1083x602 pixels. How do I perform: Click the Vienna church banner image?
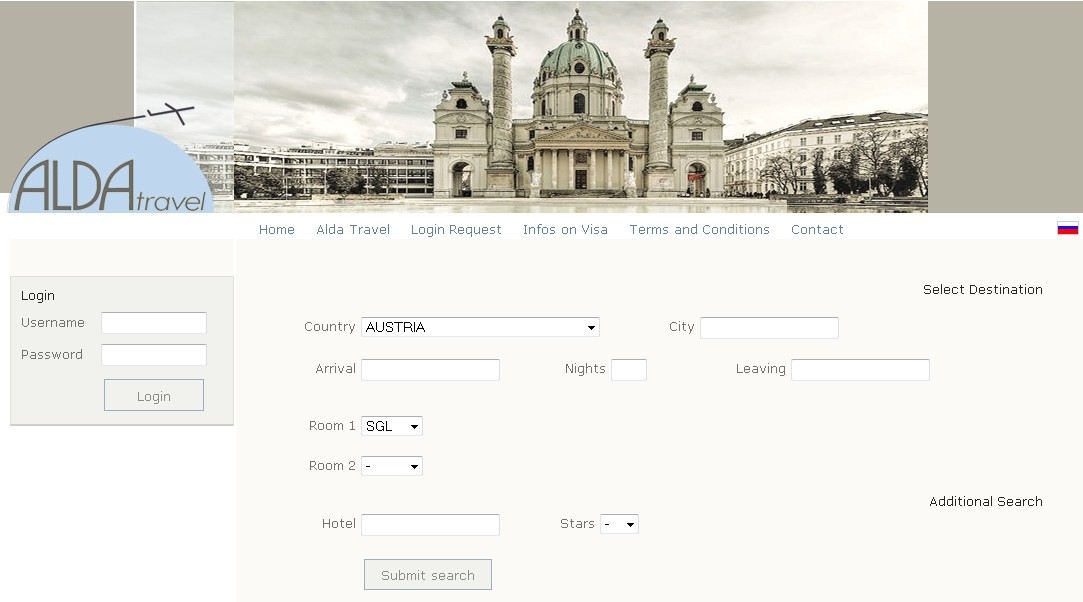point(580,106)
